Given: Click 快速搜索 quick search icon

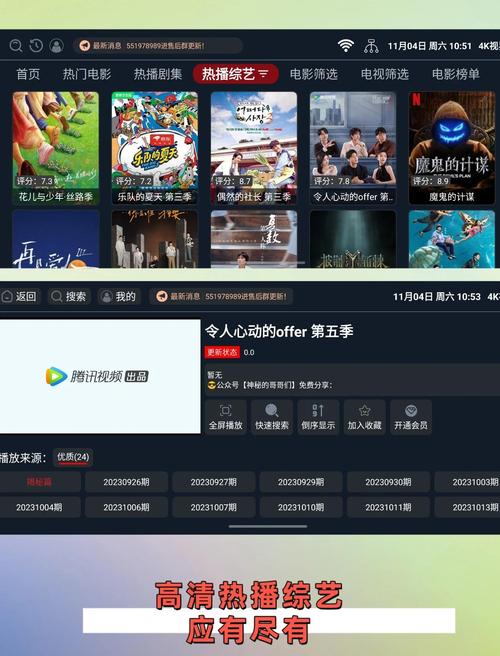Looking at the screenshot, I should (272, 410).
